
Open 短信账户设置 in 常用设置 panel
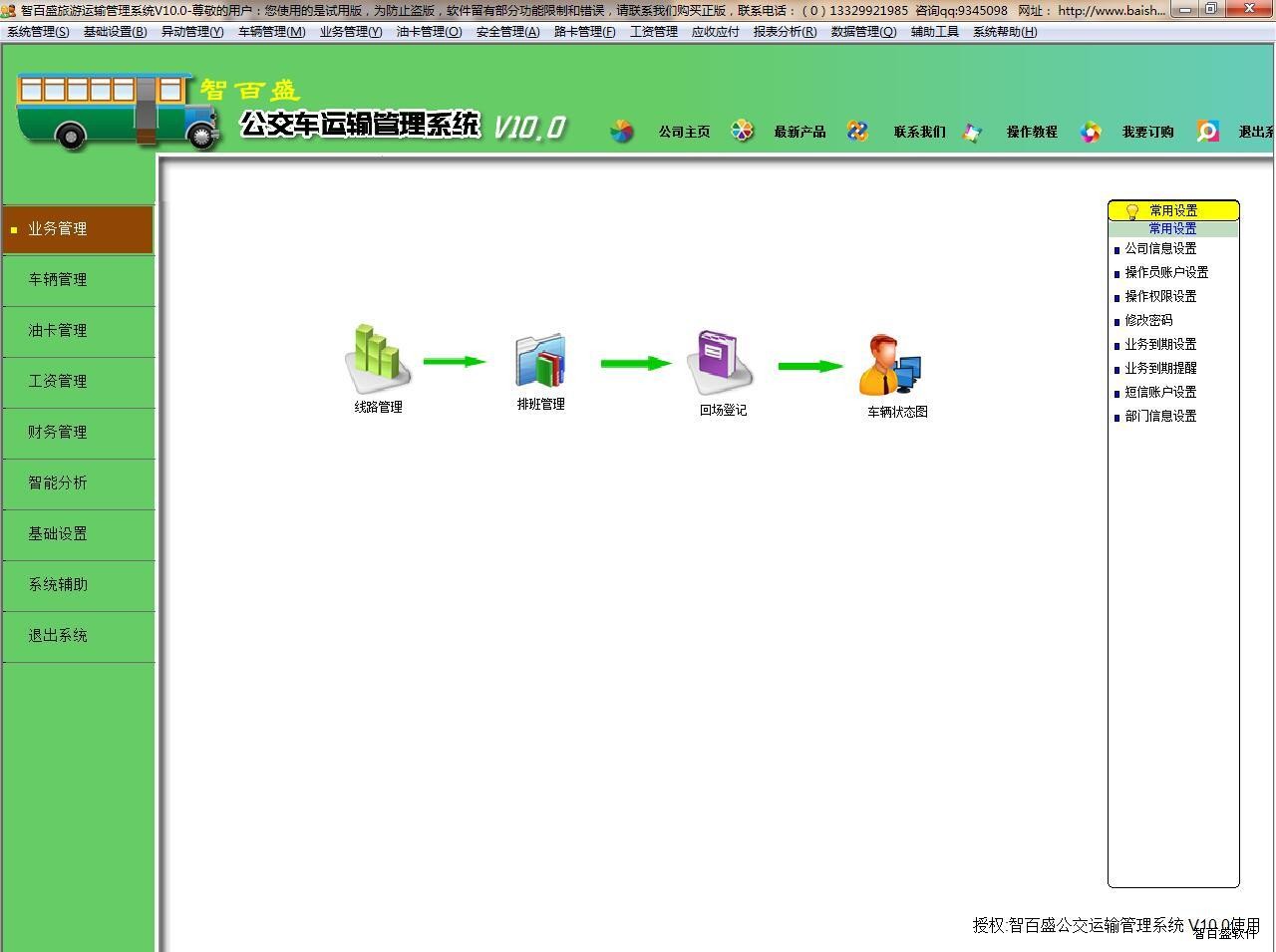coord(1160,393)
